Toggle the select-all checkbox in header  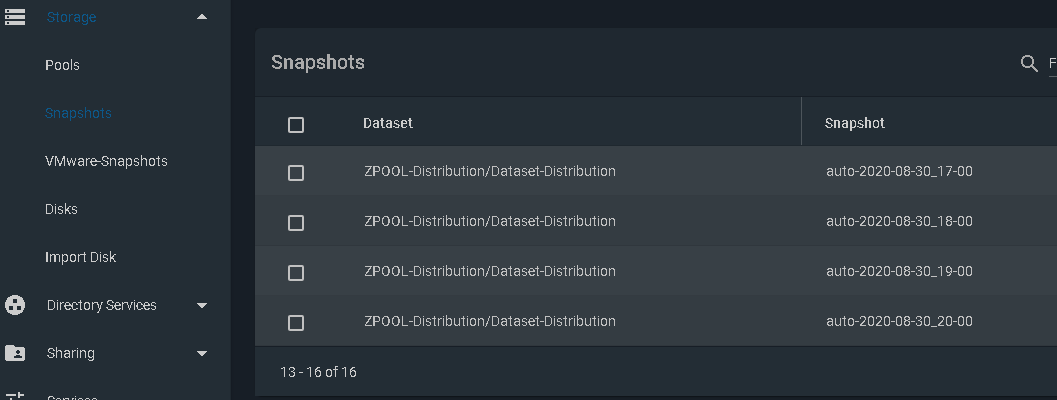[296, 125]
